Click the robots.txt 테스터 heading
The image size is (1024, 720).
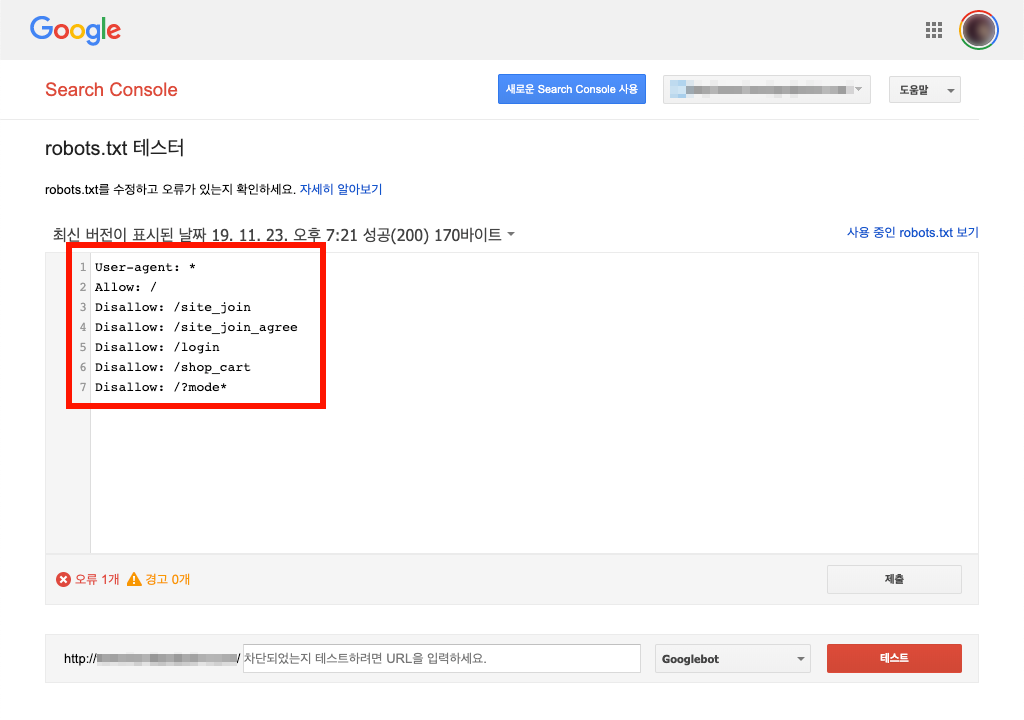114,148
